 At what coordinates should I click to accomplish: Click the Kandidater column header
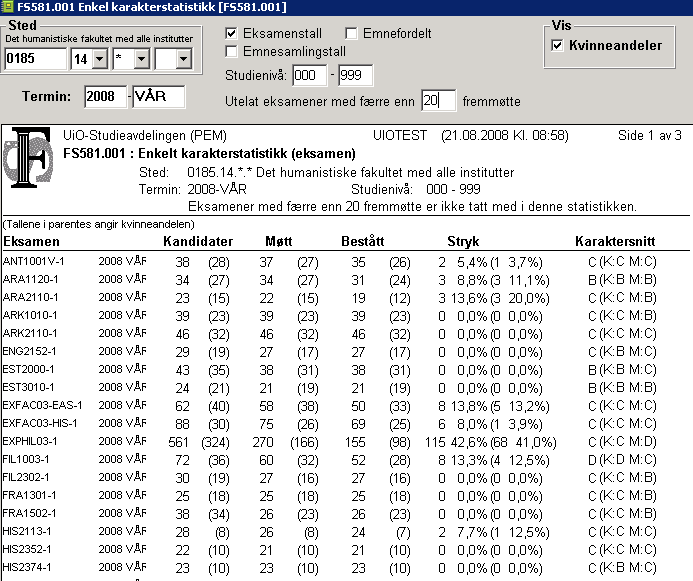pyautogui.click(x=198, y=242)
